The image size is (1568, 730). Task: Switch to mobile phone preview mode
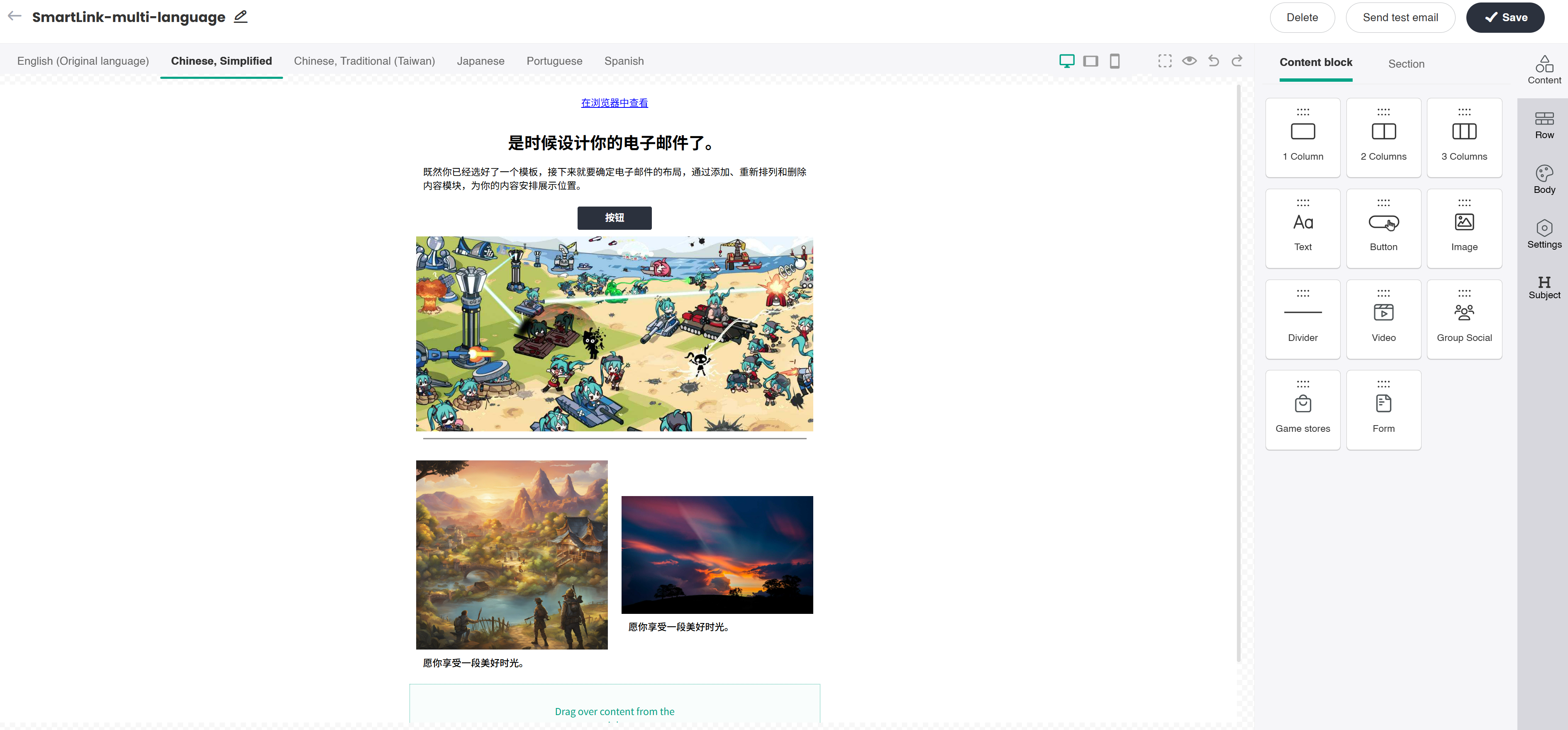[x=1114, y=61]
